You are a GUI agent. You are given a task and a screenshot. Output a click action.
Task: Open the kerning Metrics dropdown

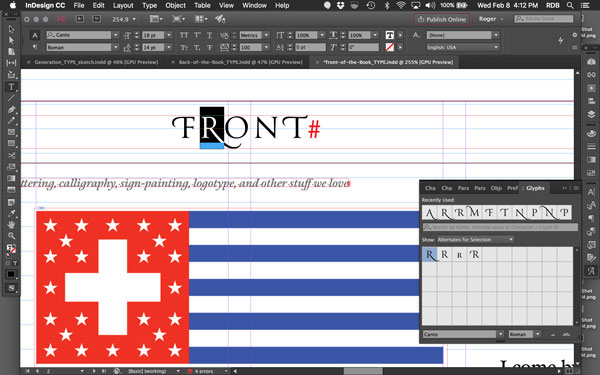267,35
